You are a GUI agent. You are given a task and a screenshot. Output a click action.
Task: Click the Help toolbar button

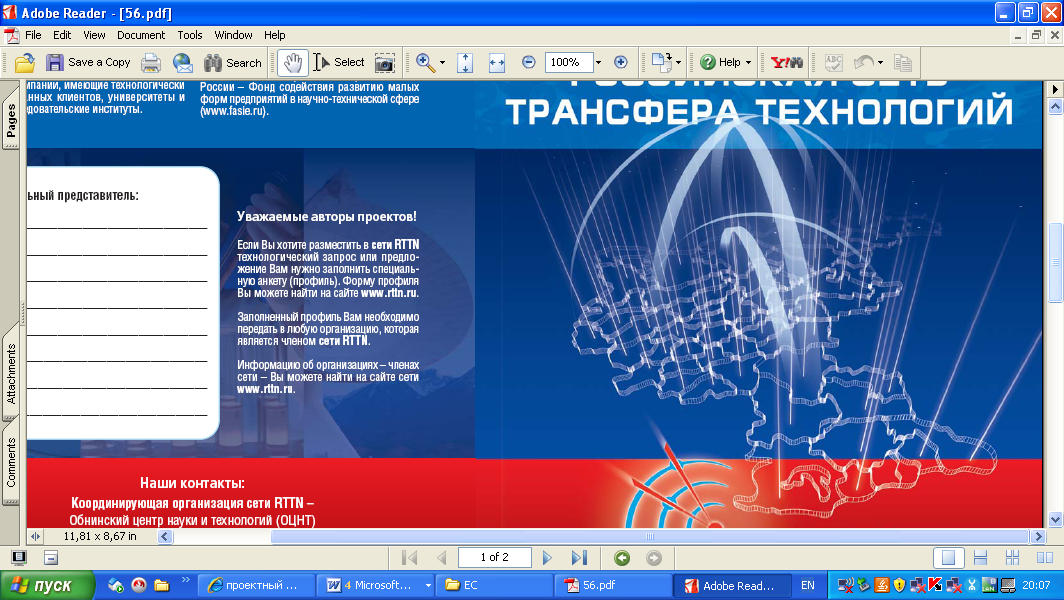pos(721,62)
